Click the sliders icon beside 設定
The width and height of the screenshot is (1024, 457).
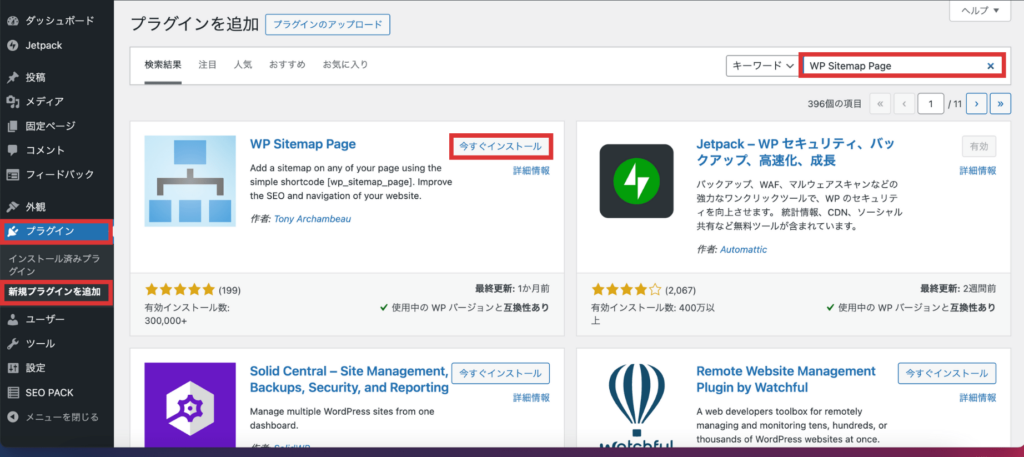coord(12,368)
